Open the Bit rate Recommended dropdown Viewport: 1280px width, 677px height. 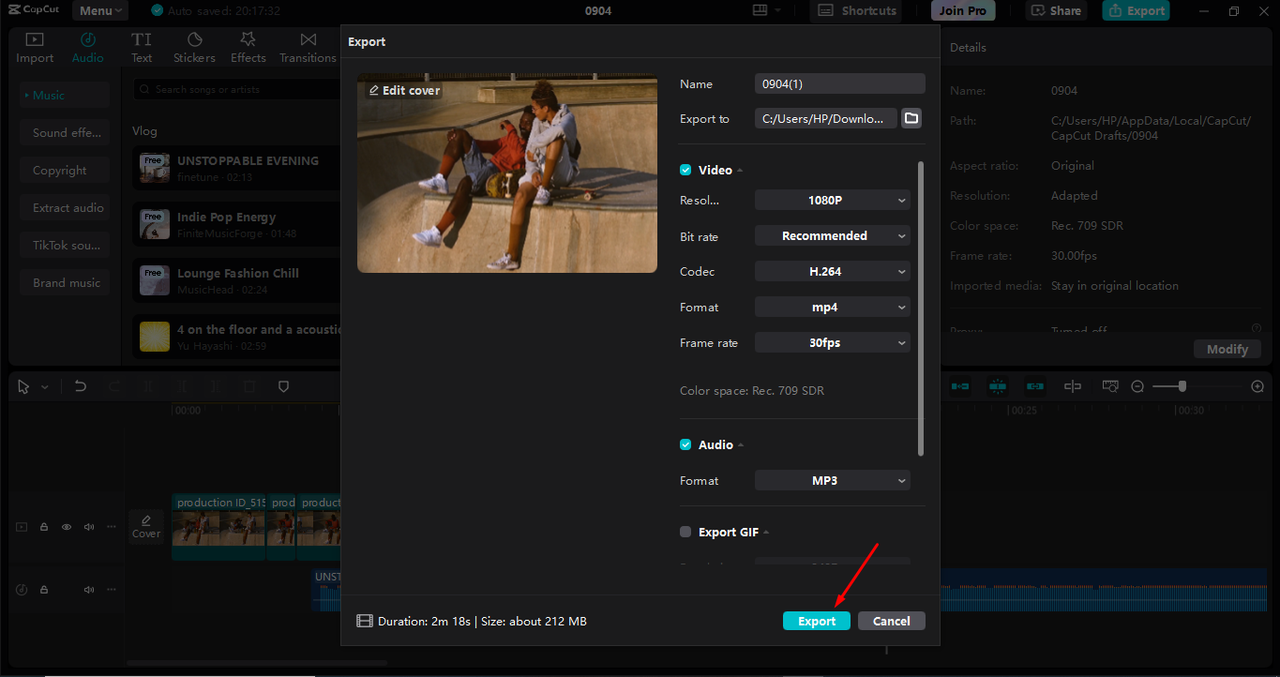click(832, 236)
